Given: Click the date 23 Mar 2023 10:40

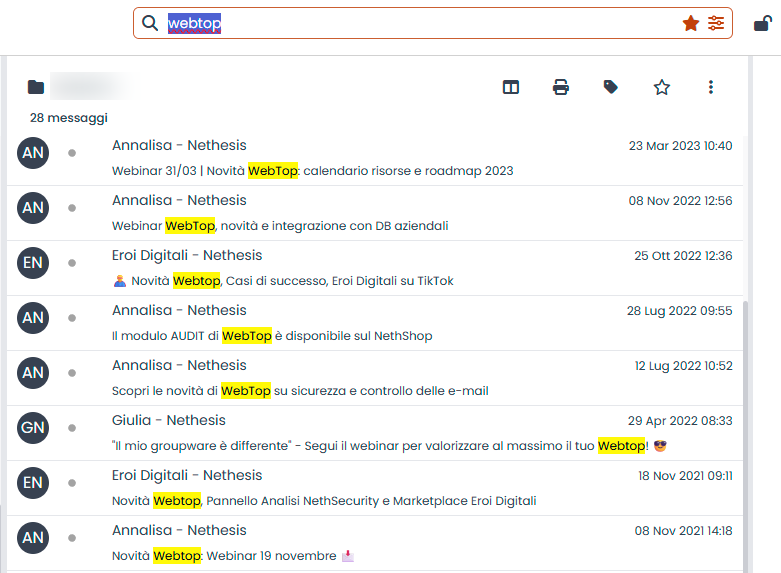Looking at the screenshot, I should coord(680,146).
